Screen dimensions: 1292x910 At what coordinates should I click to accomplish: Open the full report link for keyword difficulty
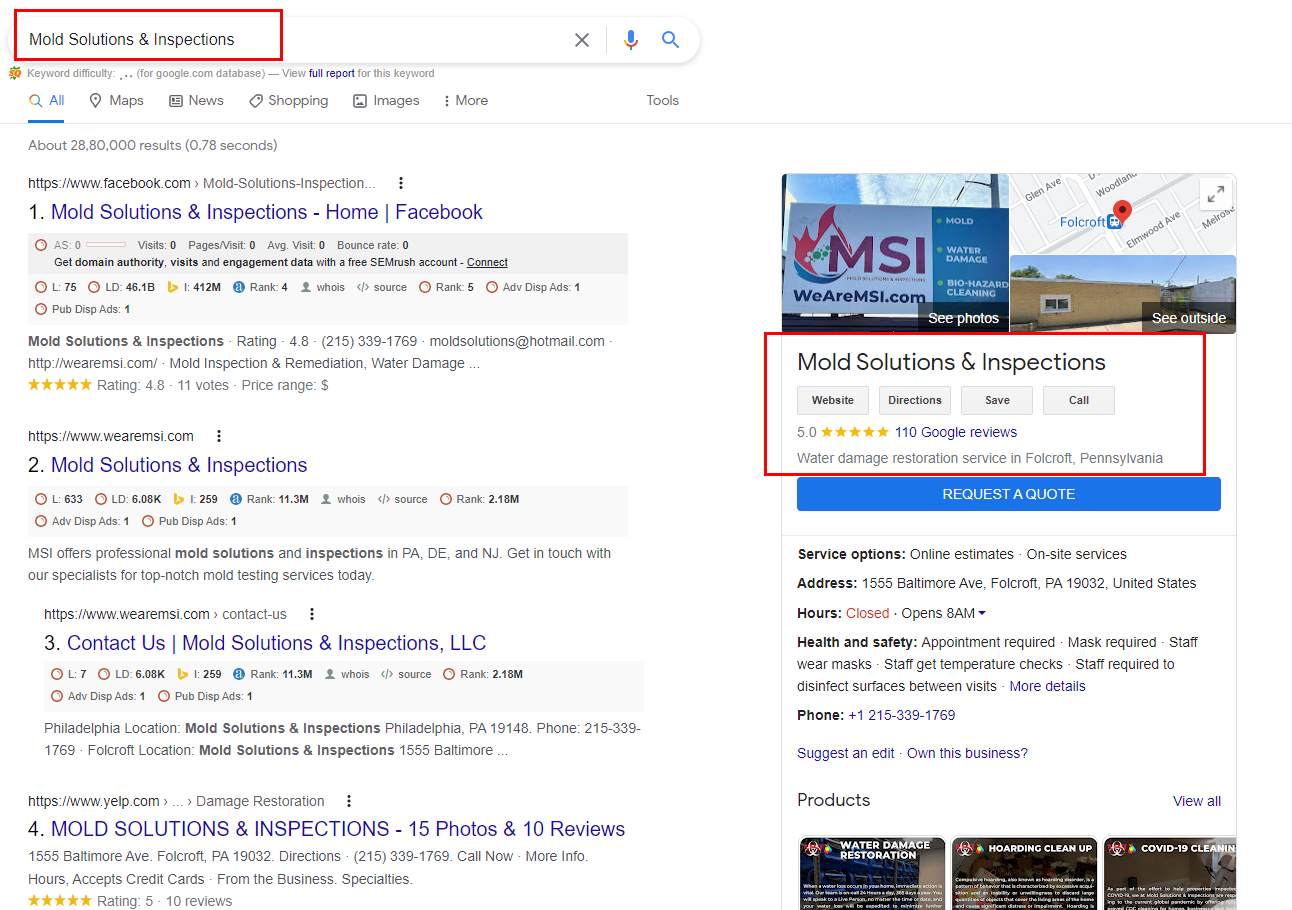click(332, 73)
